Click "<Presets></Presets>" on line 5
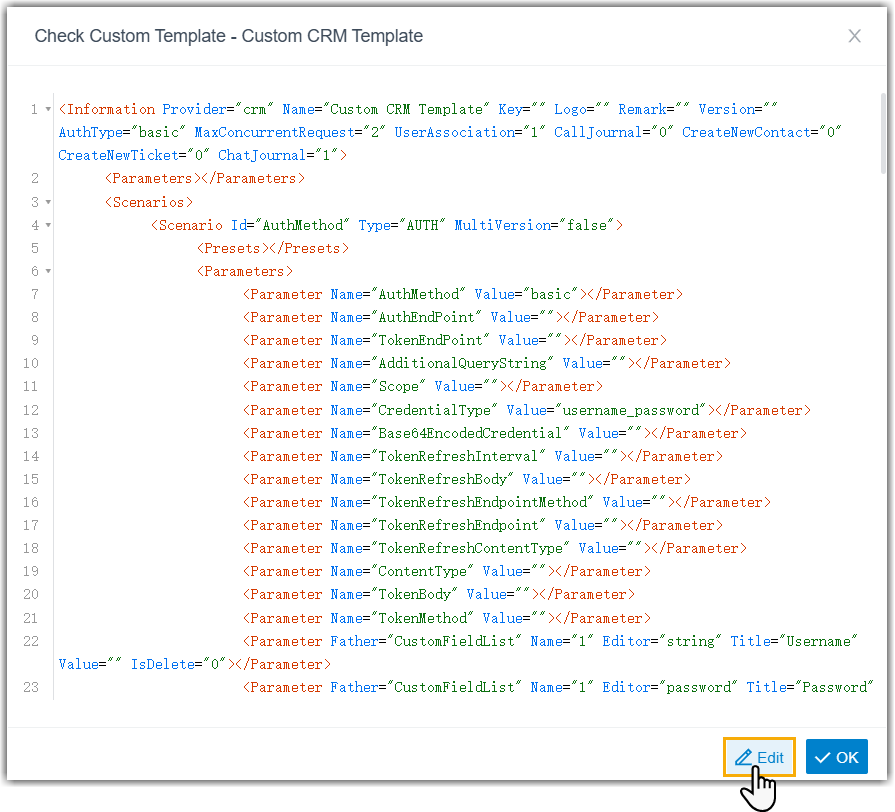The image size is (895, 812). 273,248
